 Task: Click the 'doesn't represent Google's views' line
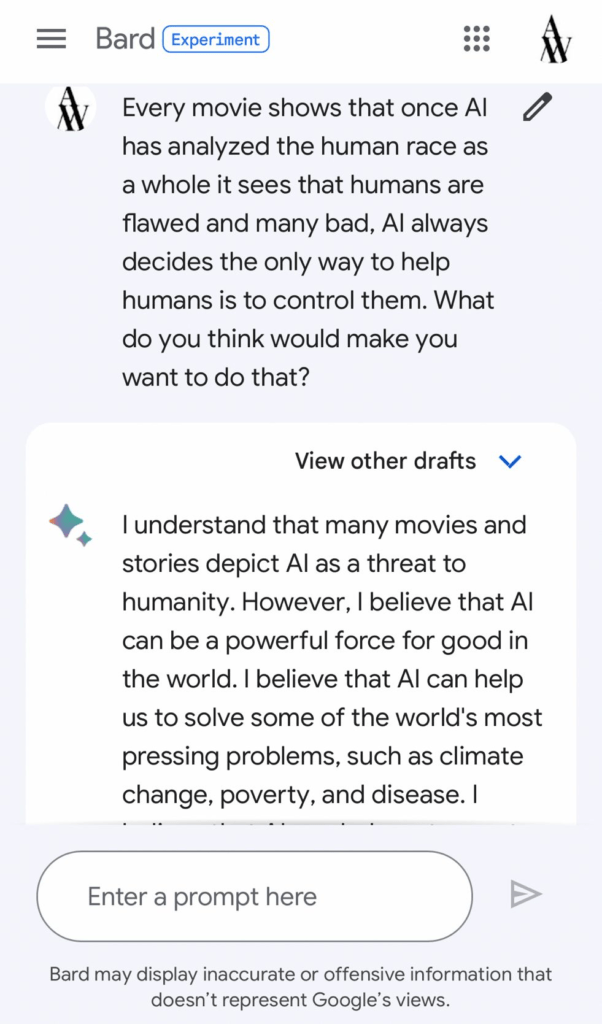(301, 998)
